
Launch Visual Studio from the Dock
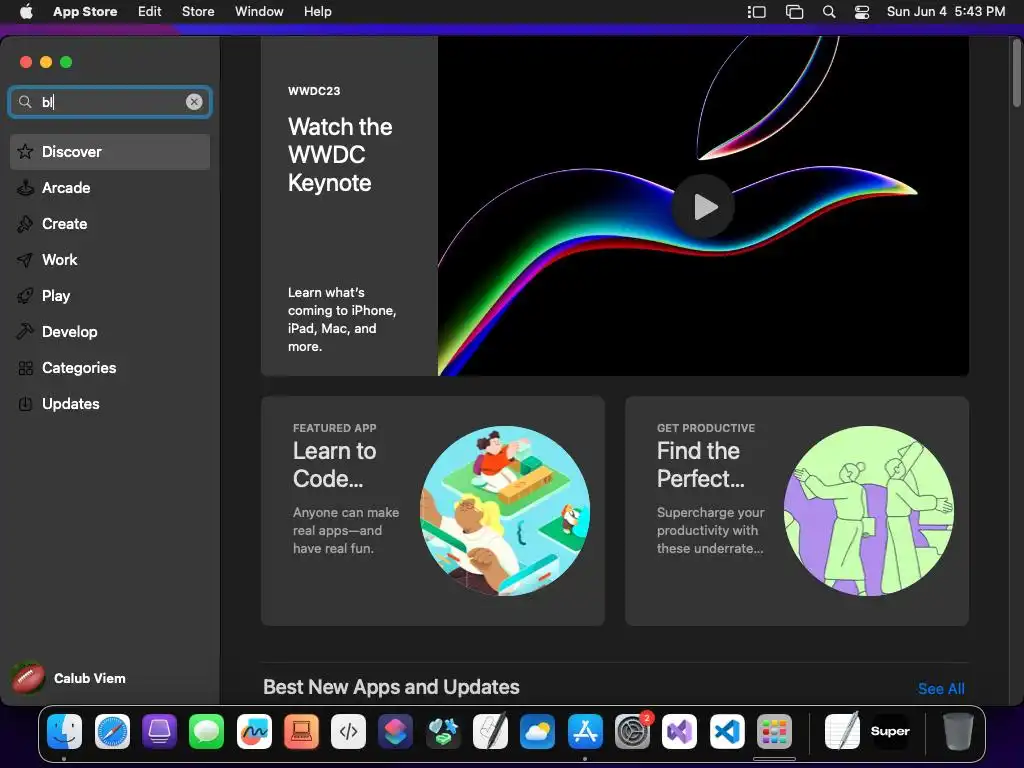pyautogui.click(x=679, y=731)
